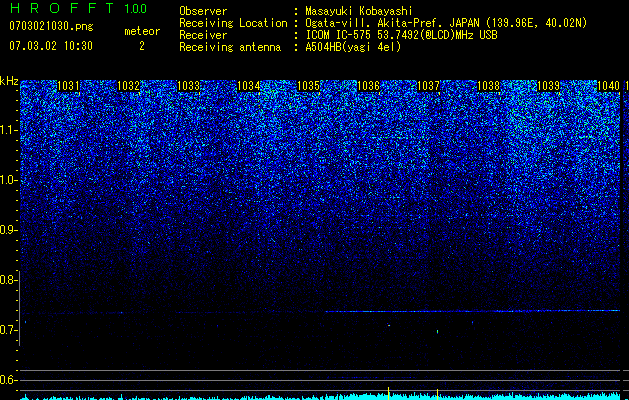The width and height of the screenshot is (629, 400).
Task: Select the ICOM IC-575 receiver details
Action: 402,35
